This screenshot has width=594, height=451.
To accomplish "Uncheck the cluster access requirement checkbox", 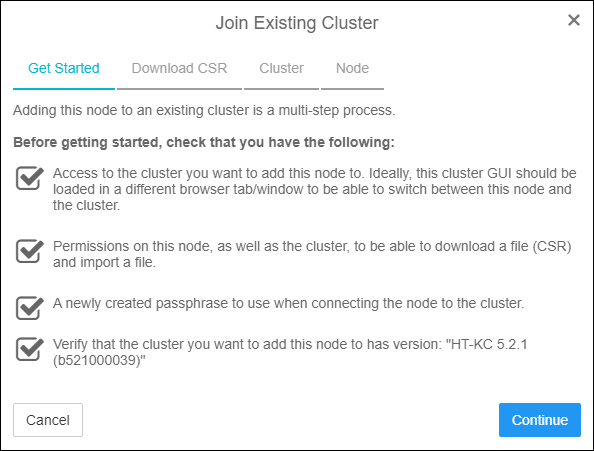I will coord(30,178).
